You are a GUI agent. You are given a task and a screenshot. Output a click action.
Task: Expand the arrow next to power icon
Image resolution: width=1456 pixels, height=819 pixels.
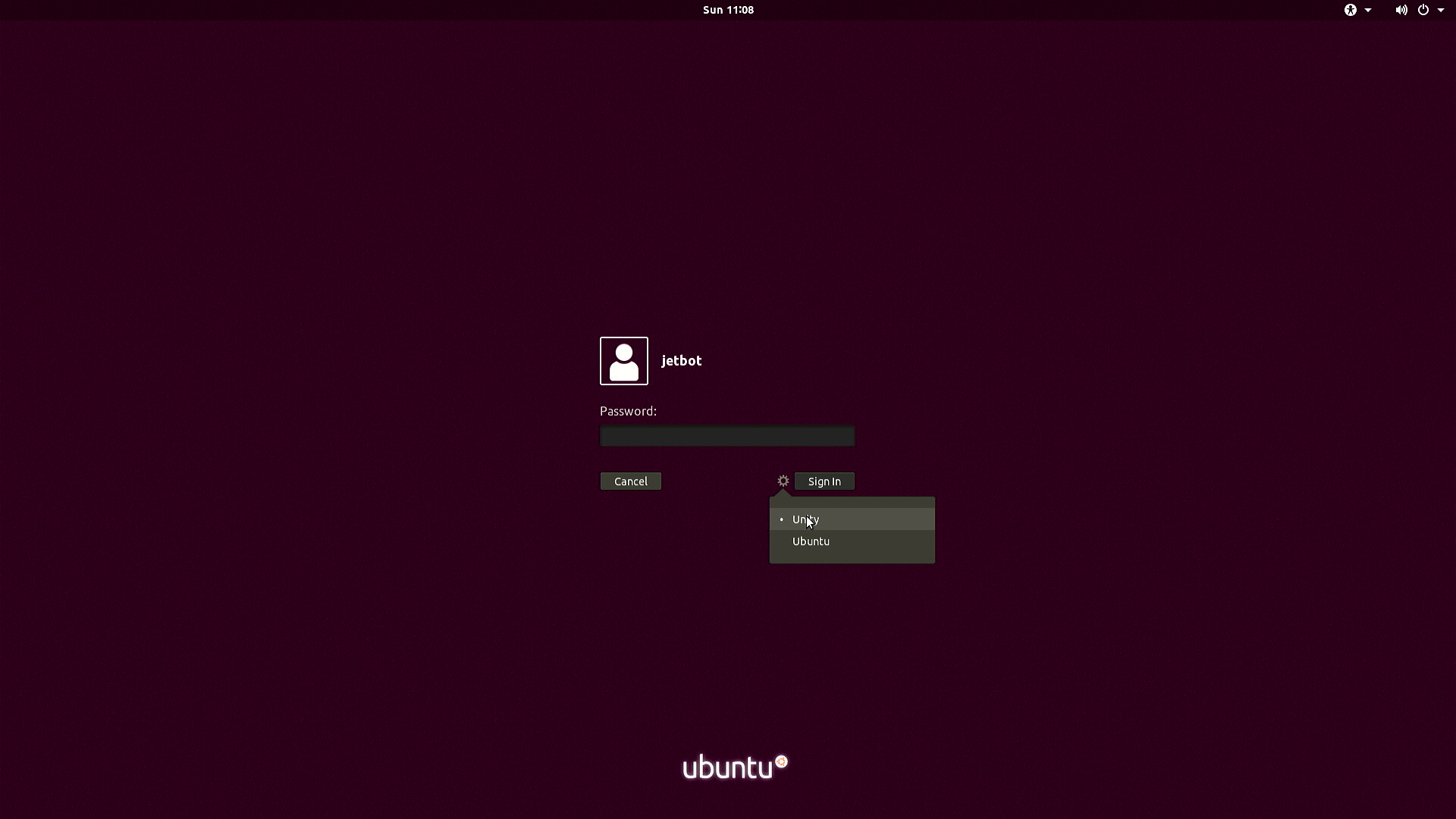tap(1441, 10)
